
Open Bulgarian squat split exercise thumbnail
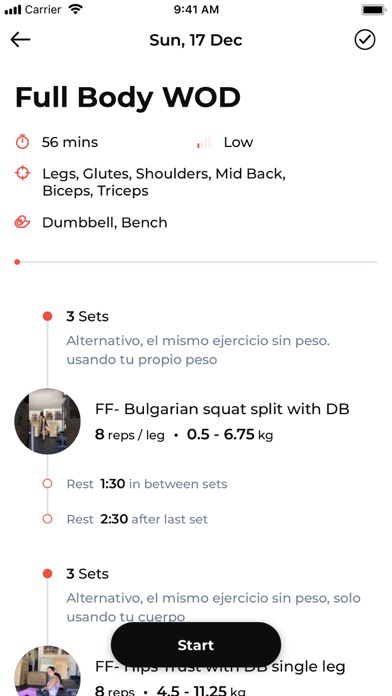[48, 421]
